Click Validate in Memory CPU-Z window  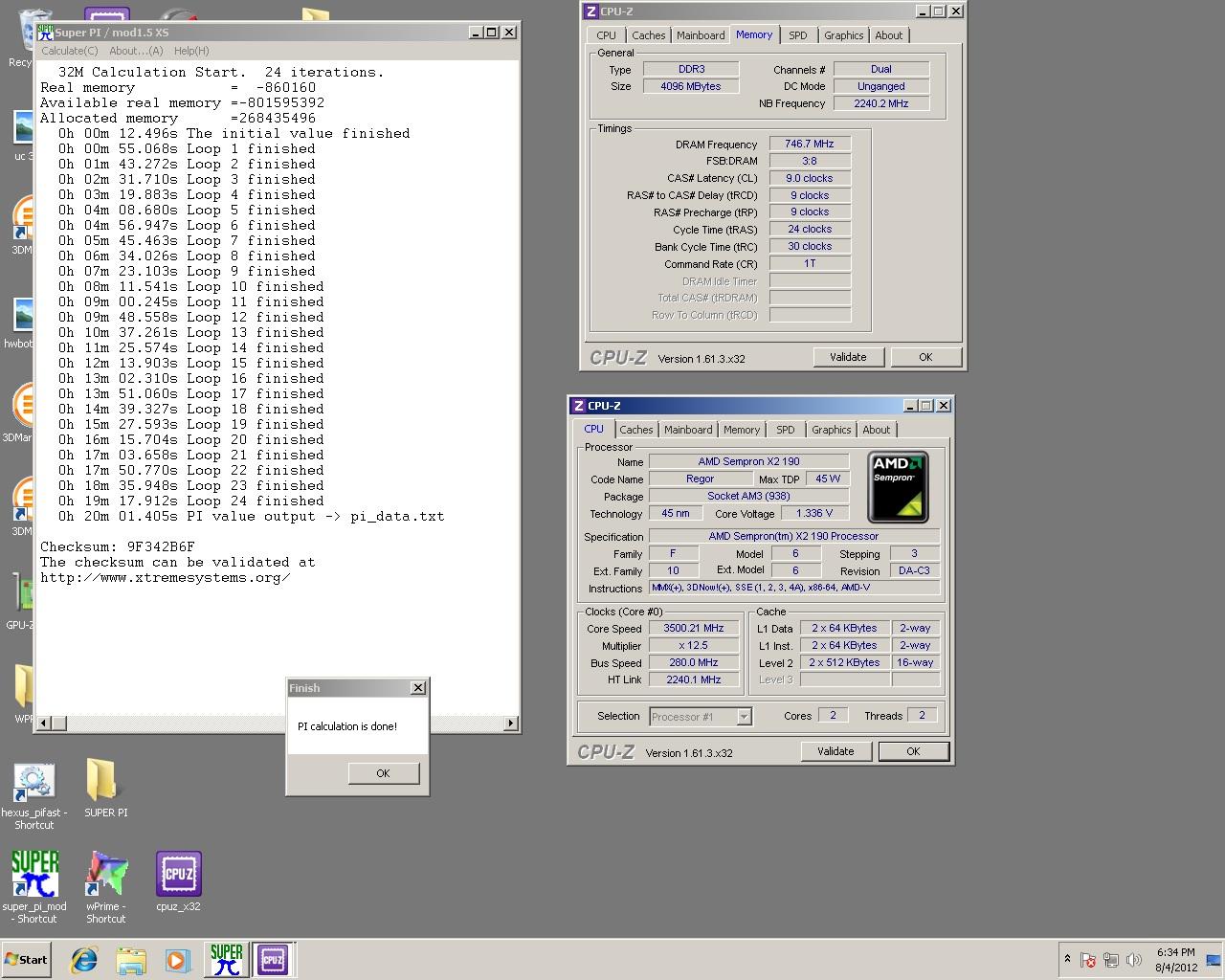[848, 357]
